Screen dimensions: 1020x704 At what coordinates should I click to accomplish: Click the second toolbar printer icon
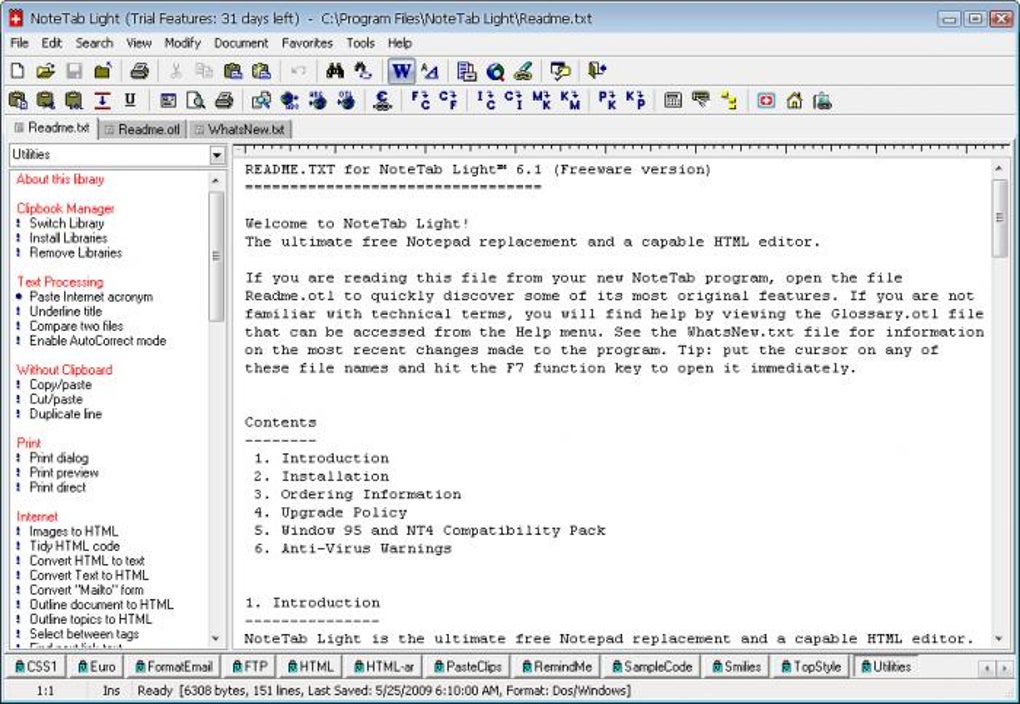pos(224,100)
